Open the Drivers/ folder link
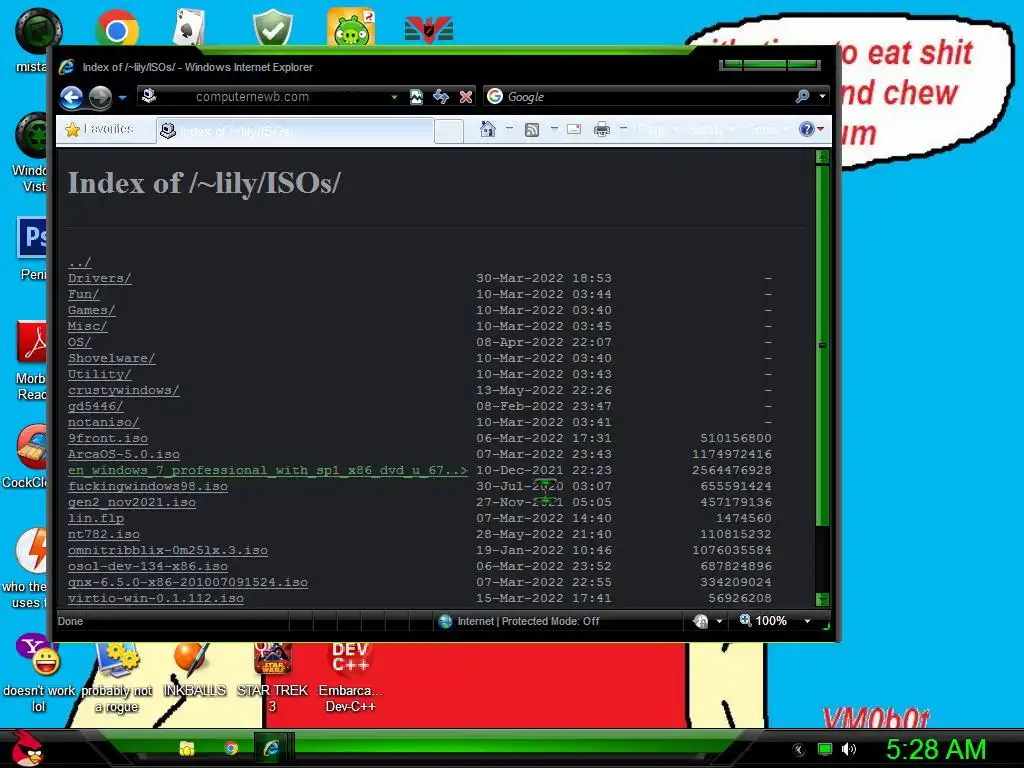The width and height of the screenshot is (1024, 768). (99, 278)
